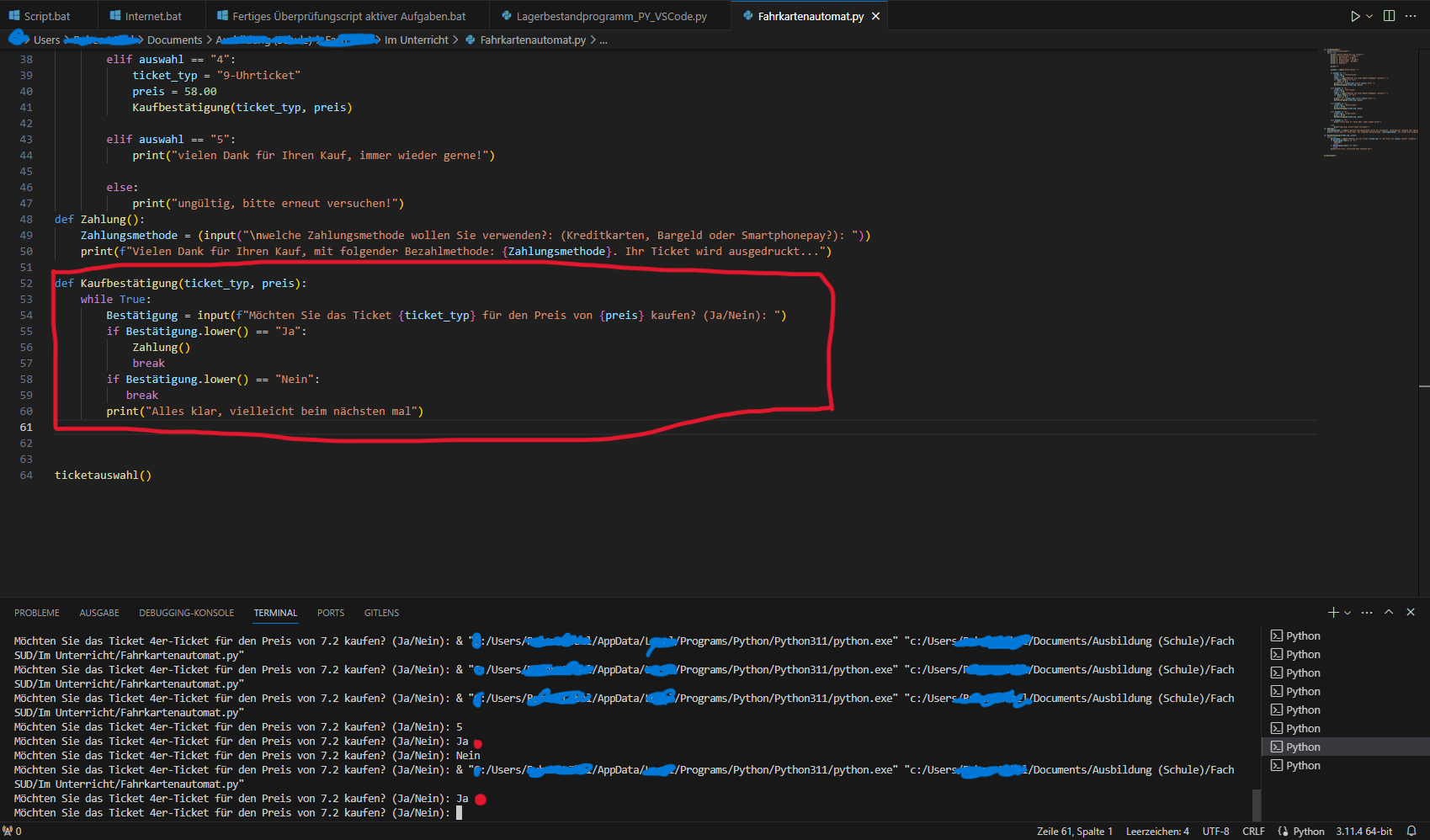This screenshot has height=840, width=1430.
Task: Click the terminal line answered with Nein
Action: tap(247, 755)
